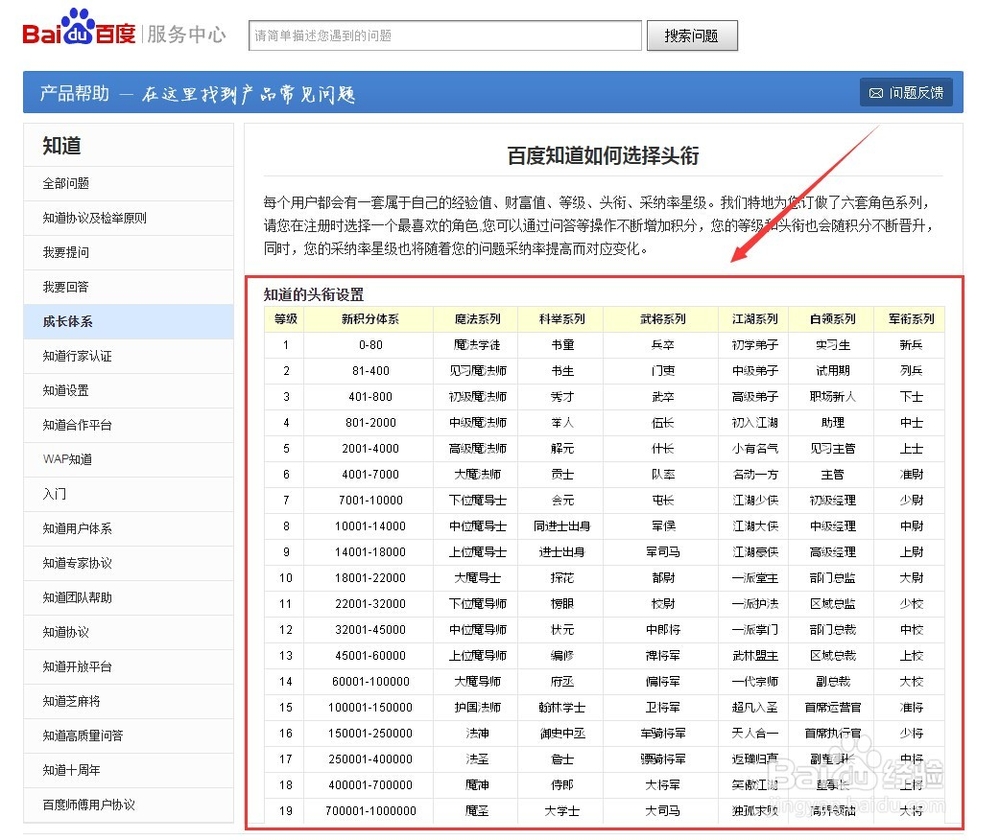Open 知道设置 sidebar item
Screen dimensions: 1000x840
[x=129, y=390]
